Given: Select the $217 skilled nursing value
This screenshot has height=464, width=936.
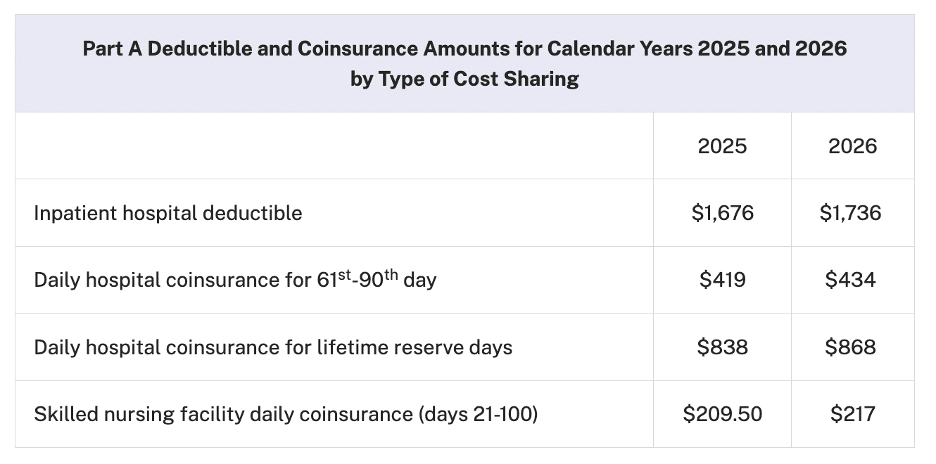Looking at the screenshot, I should pos(852,413).
